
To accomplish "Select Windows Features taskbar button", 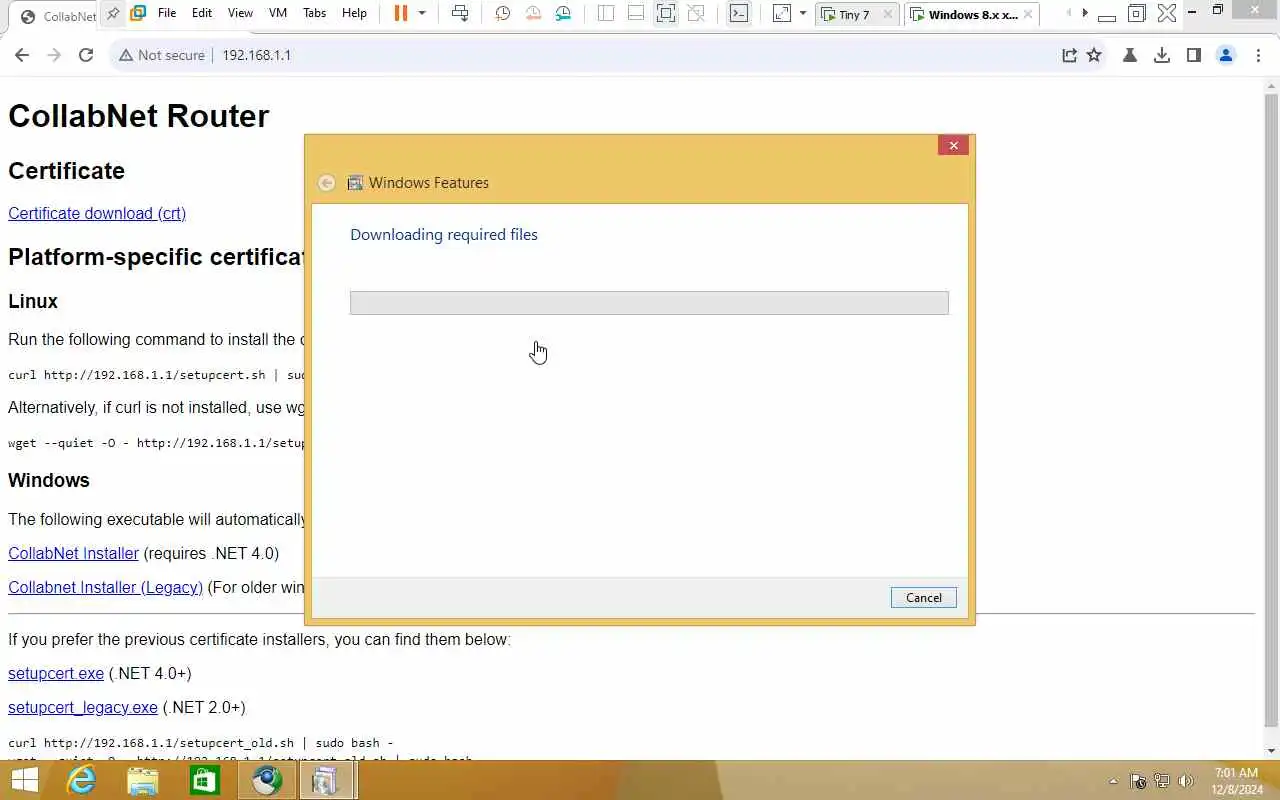I will (x=326, y=780).
